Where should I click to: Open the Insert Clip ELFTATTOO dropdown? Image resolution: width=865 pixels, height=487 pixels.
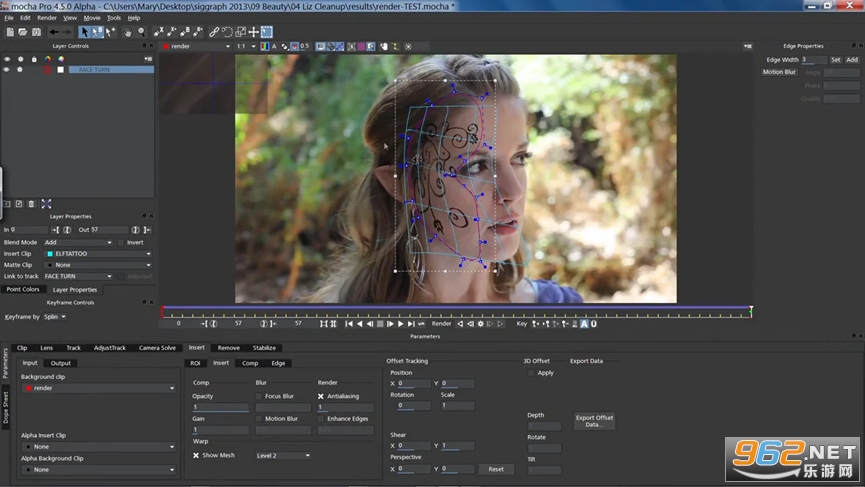tap(98, 254)
